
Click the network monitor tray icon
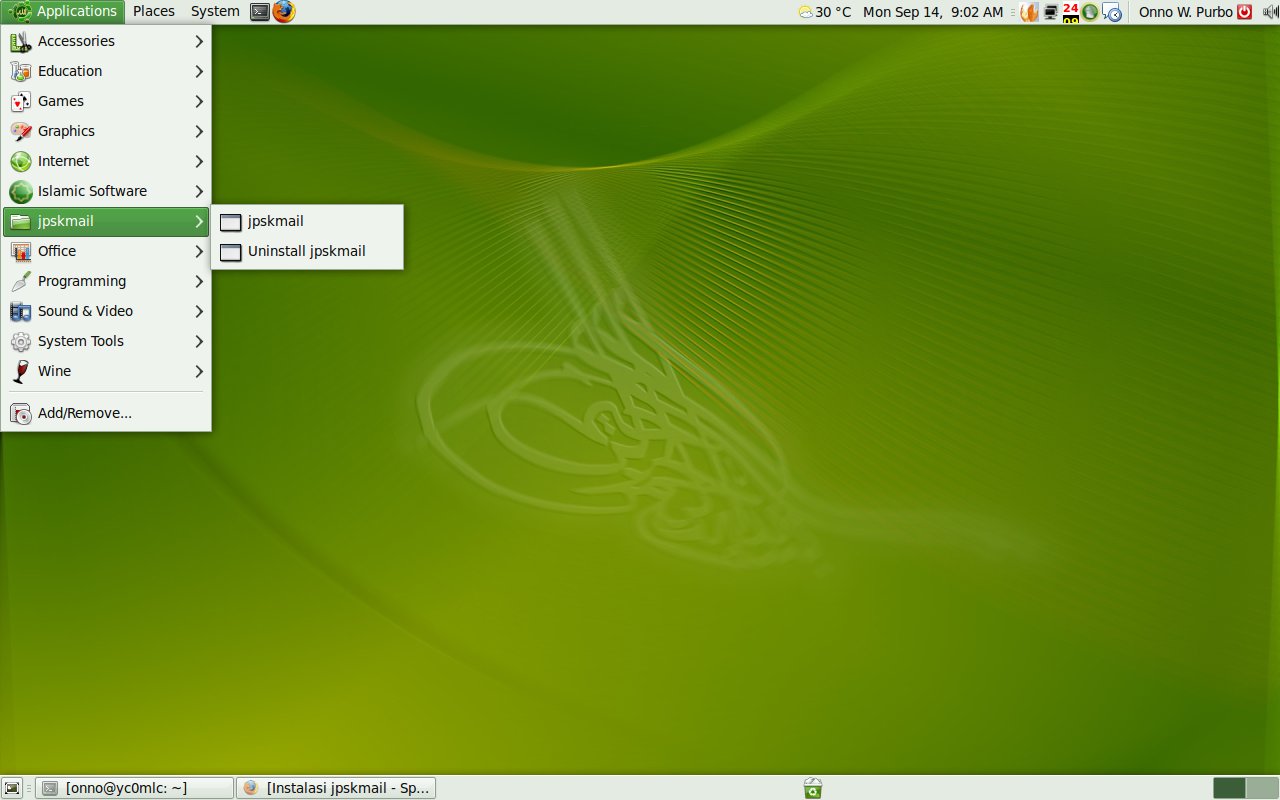tap(1050, 12)
